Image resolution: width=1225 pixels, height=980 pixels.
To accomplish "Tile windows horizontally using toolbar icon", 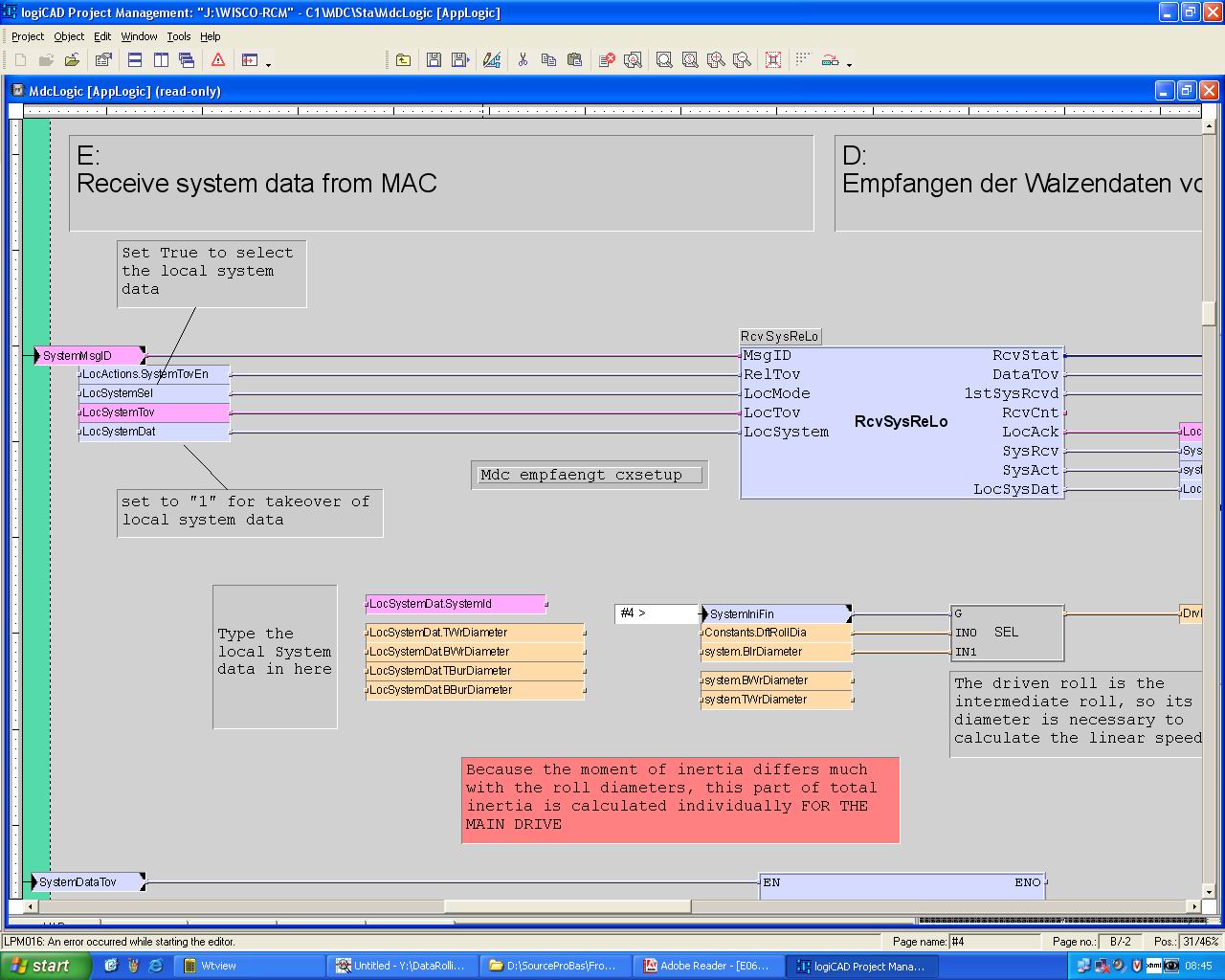I will [135, 60].
